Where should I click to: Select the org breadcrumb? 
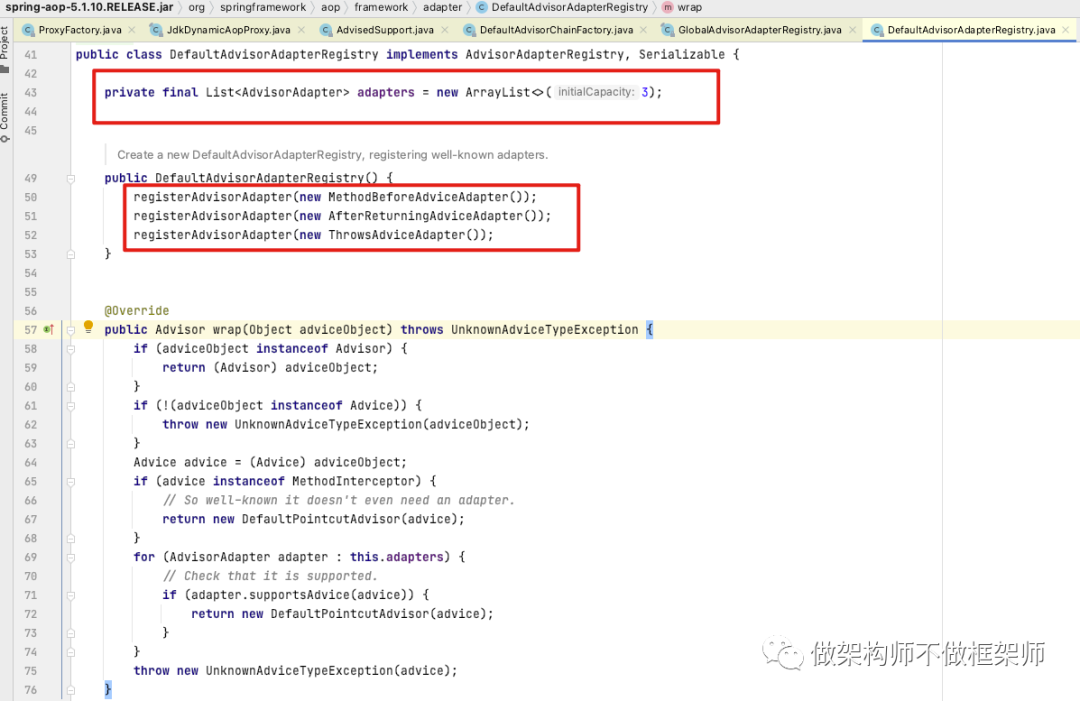(196, 7)
